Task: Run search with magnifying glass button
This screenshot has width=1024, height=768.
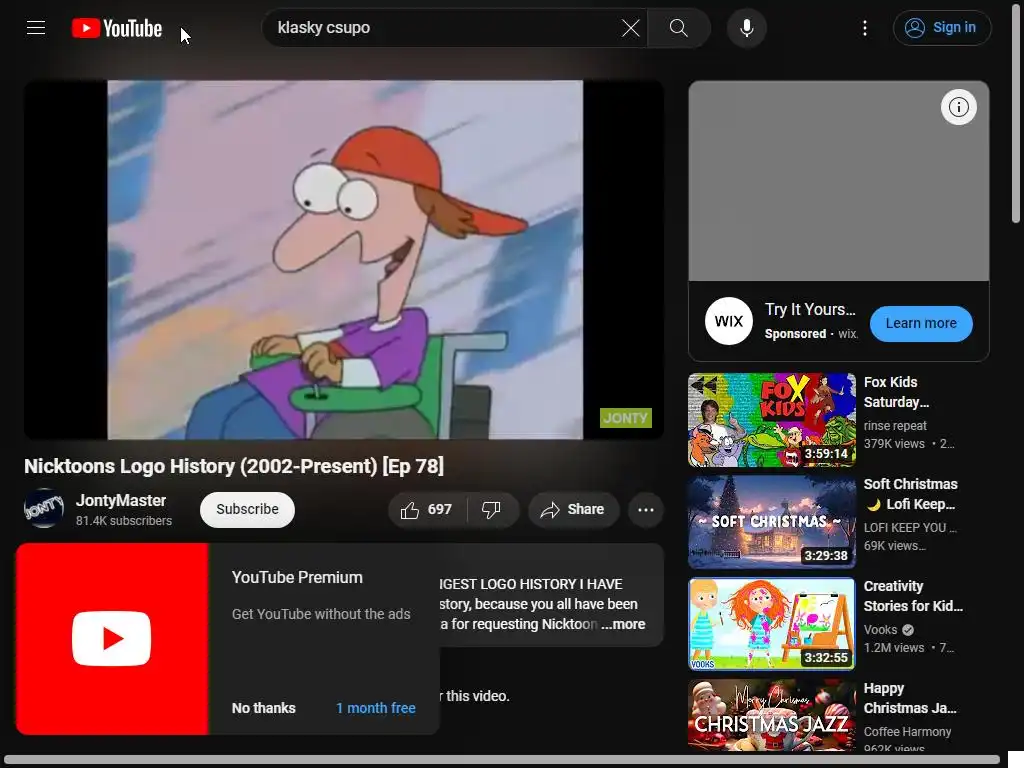Action: (679, 28)
